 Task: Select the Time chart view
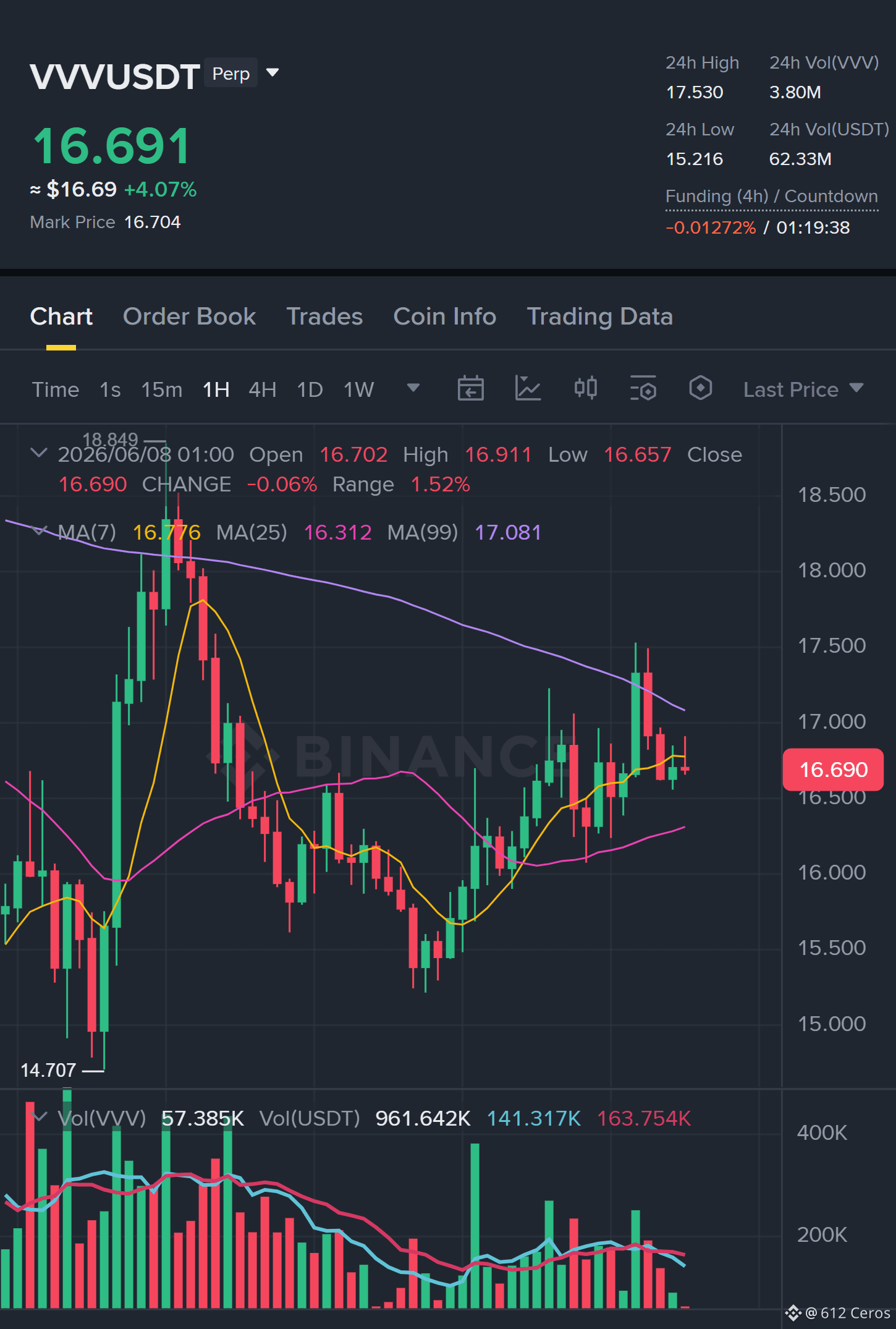56,389
